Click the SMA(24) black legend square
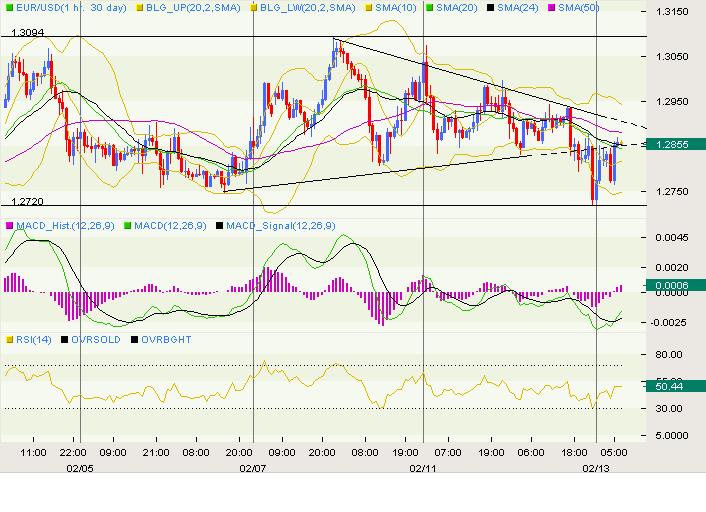706x512 pixels. (491, 8)
